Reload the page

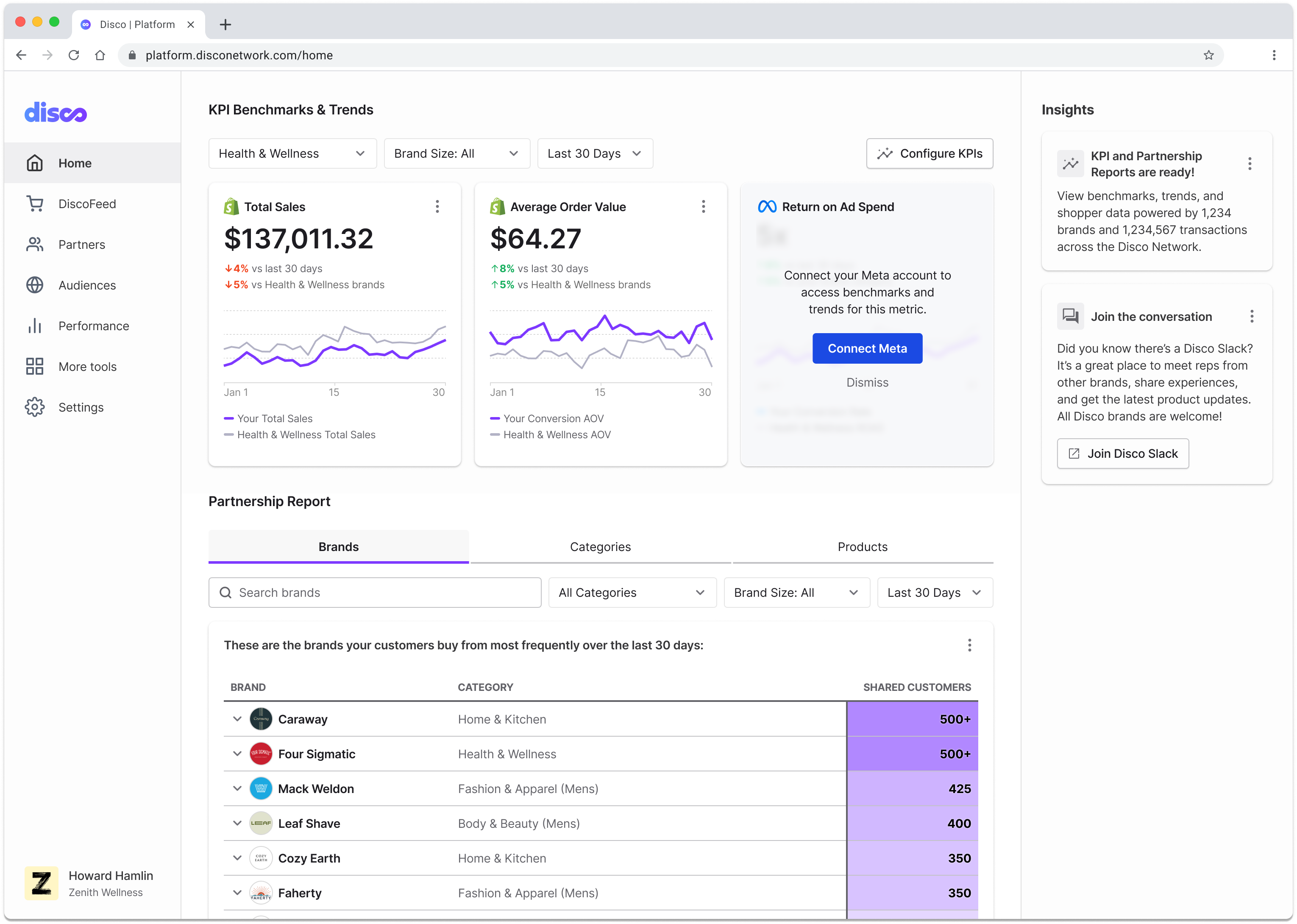(74, 55)
